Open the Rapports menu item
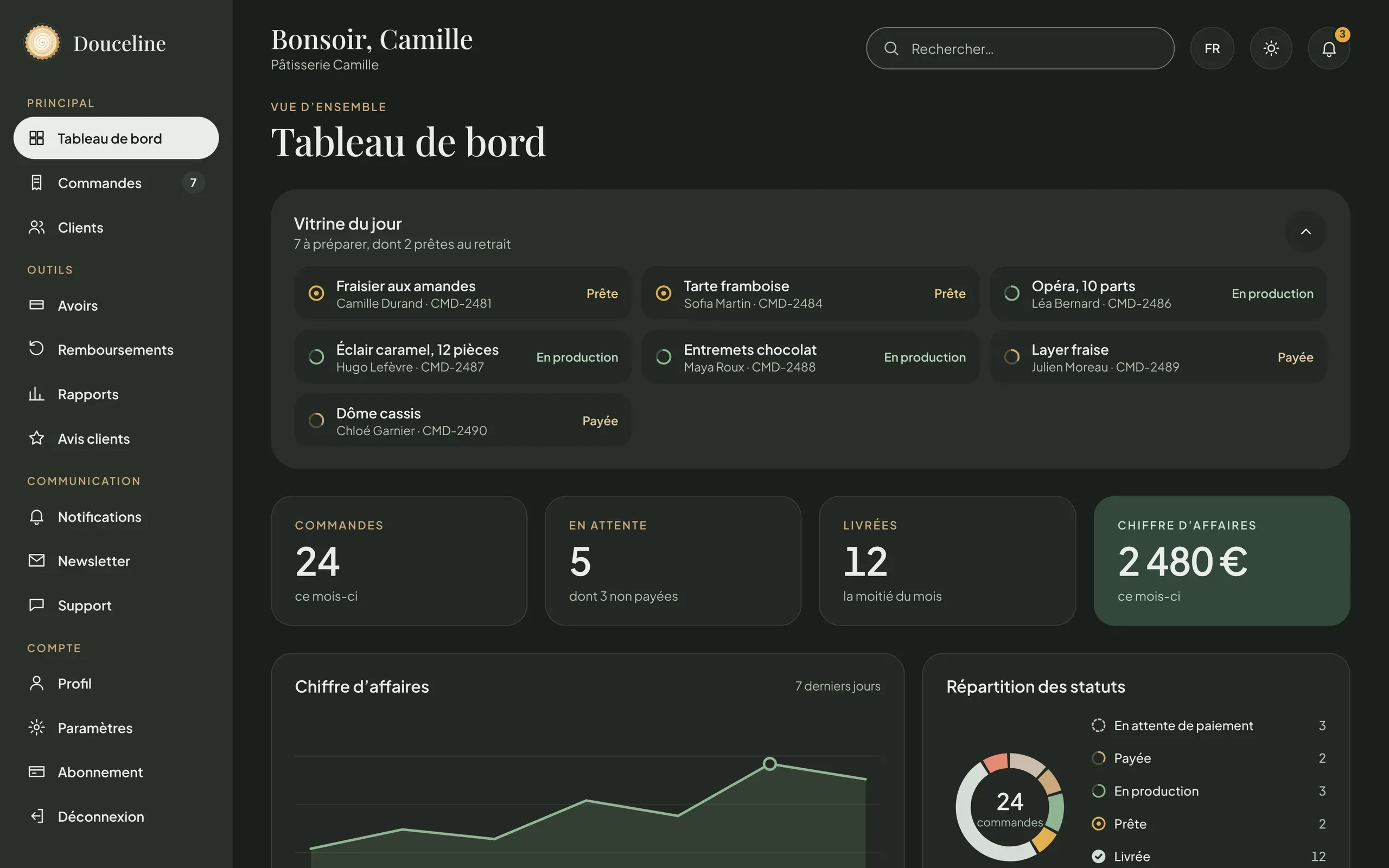This screenshot has height=868, width=1389. point(116,394)
